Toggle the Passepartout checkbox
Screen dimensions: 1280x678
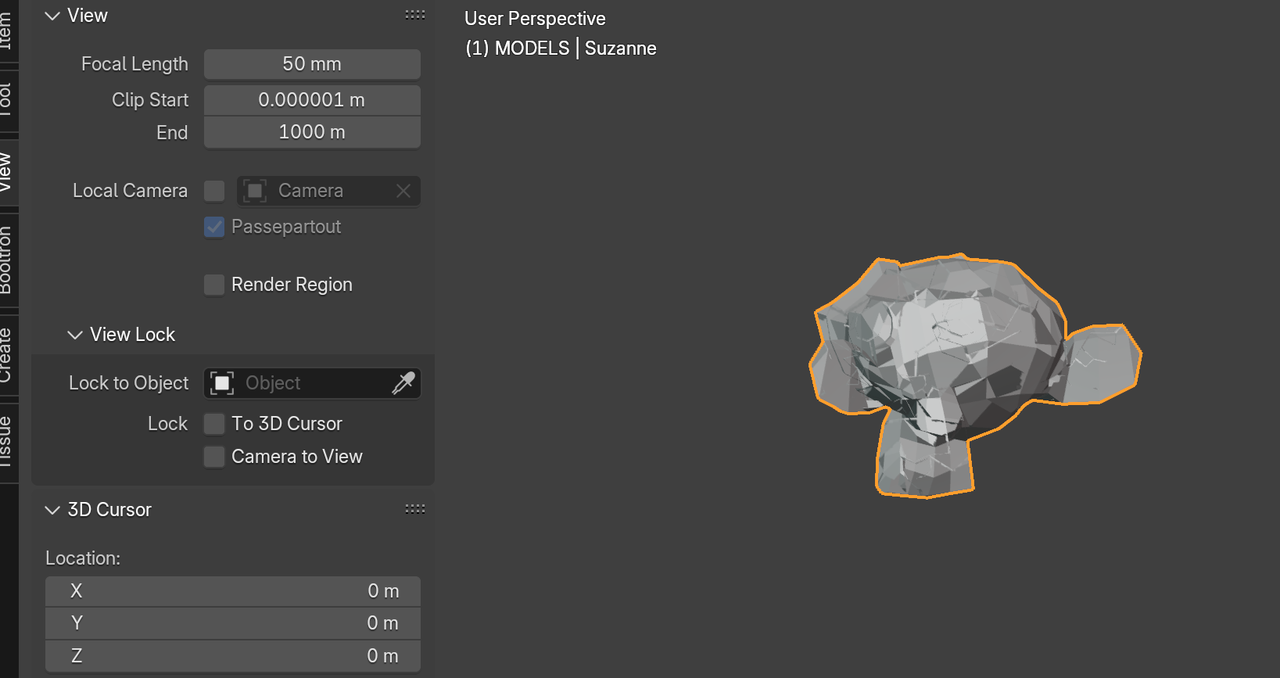[x=214, y=227]
